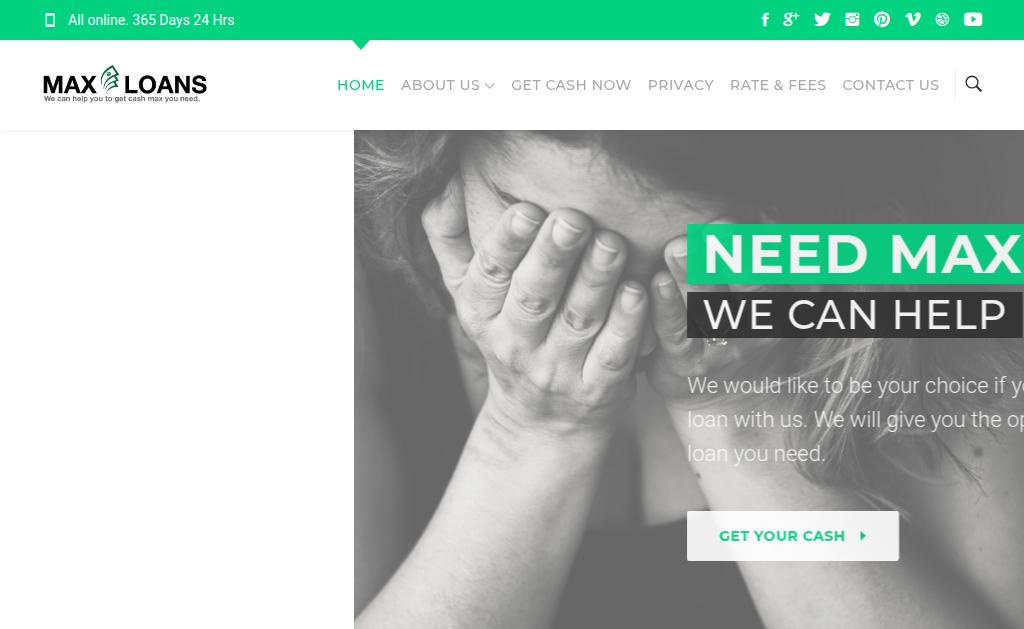Go to the Home menu item
The width and height of the screenshot is (1024, 629).
(360, 85)
